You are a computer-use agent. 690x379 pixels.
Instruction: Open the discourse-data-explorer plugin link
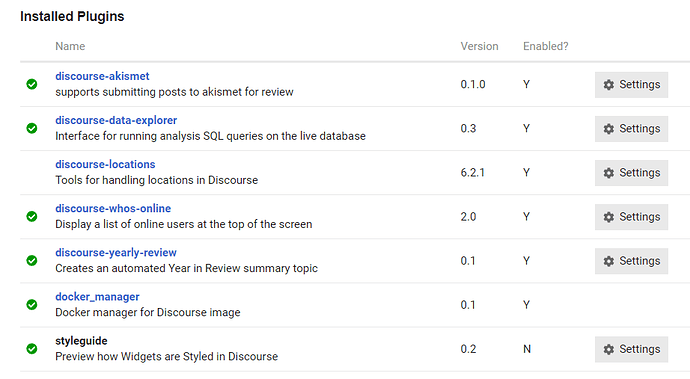116,120
